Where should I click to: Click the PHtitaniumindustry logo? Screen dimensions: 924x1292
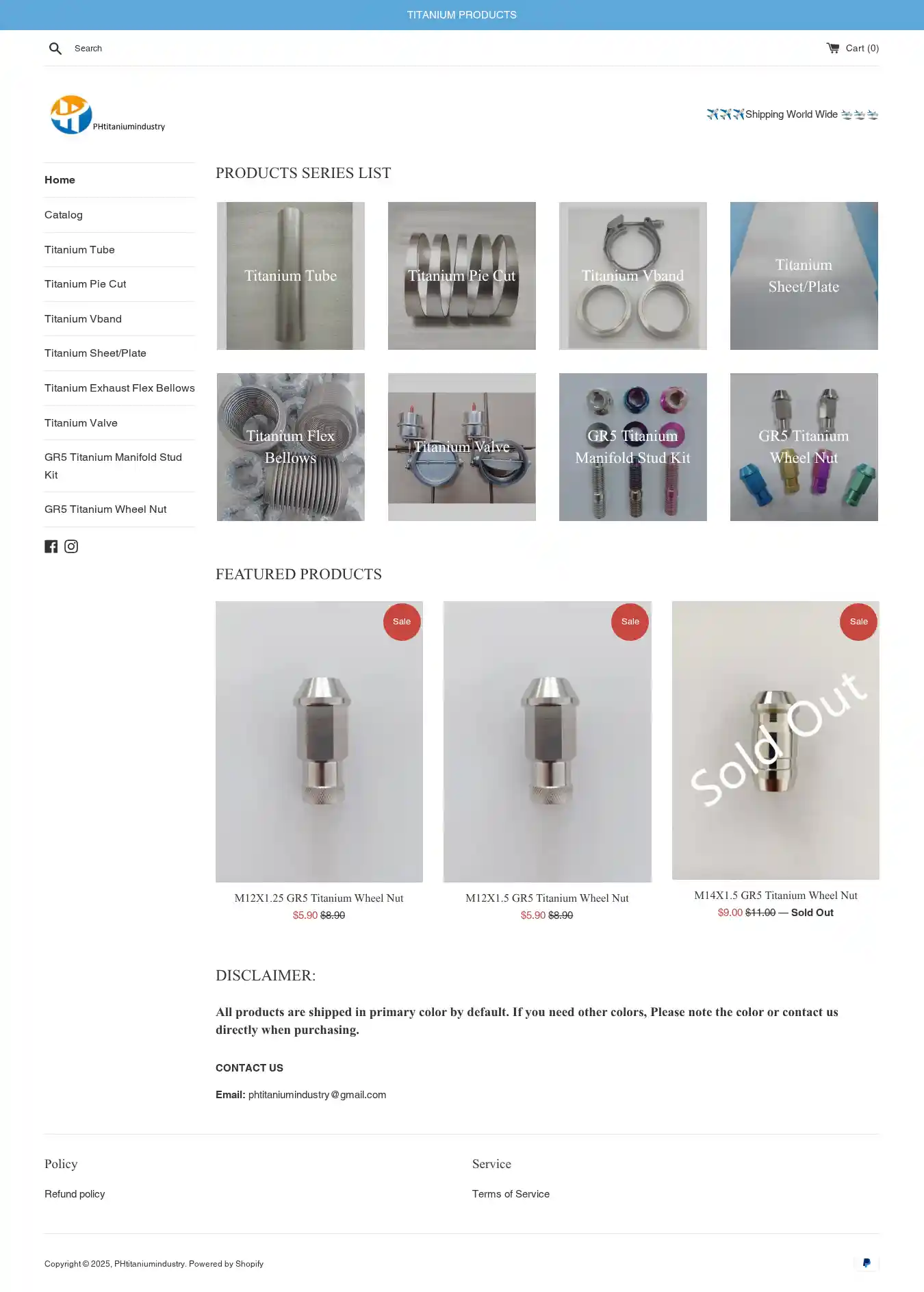(107, 114)
